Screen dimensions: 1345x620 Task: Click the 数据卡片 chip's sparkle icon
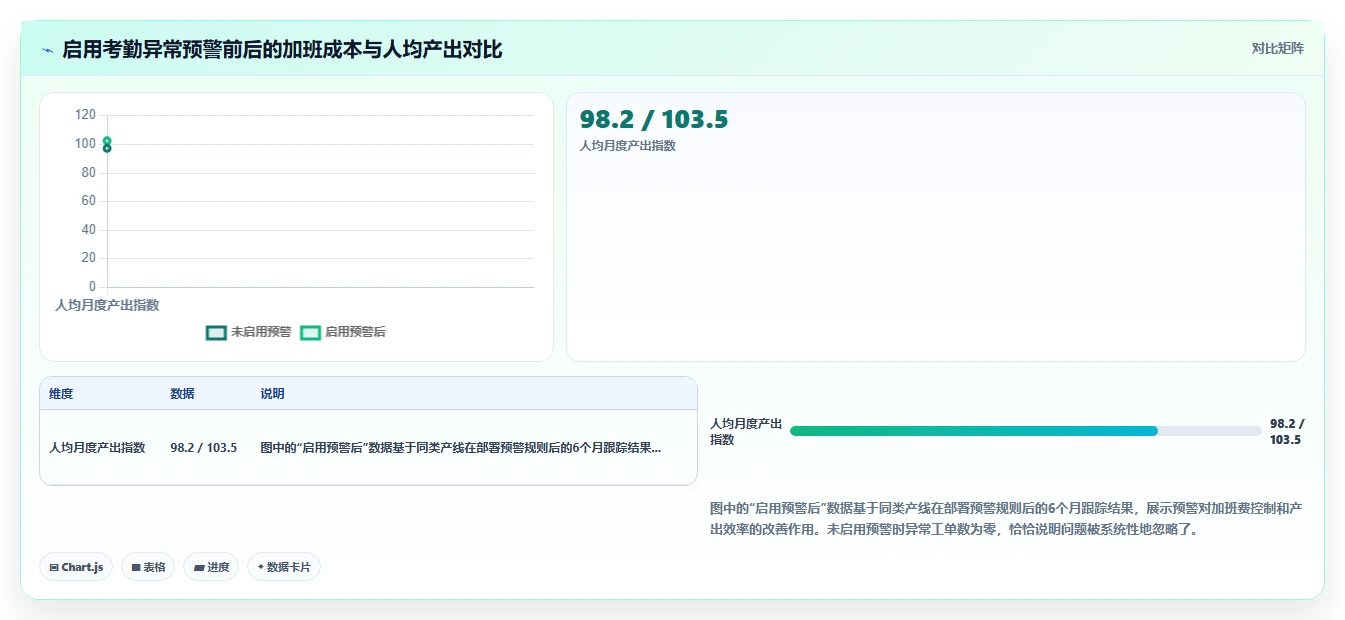[x=261, y=567]
